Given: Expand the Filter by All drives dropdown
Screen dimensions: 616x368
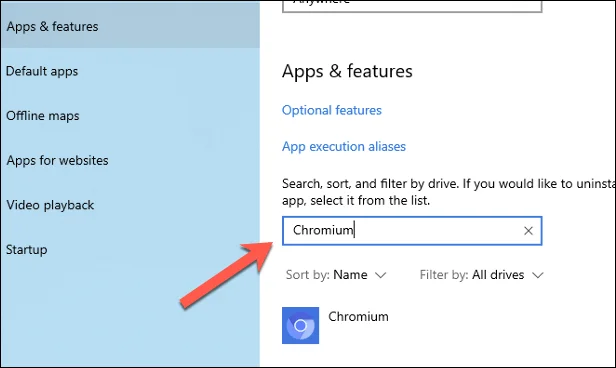Looking at the screenshot, I should point(482,275).
